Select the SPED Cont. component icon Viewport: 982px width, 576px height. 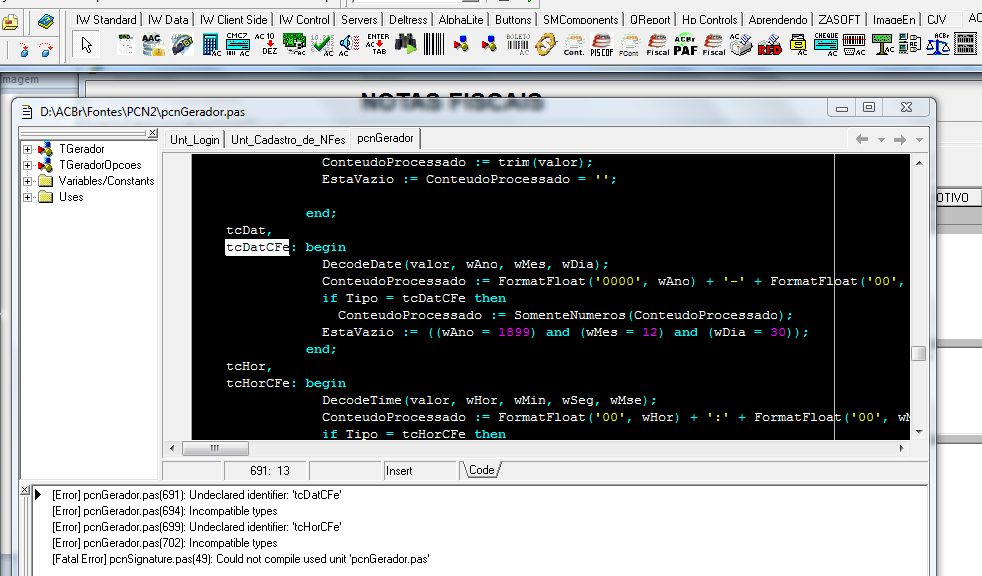[x=574, y=45]
